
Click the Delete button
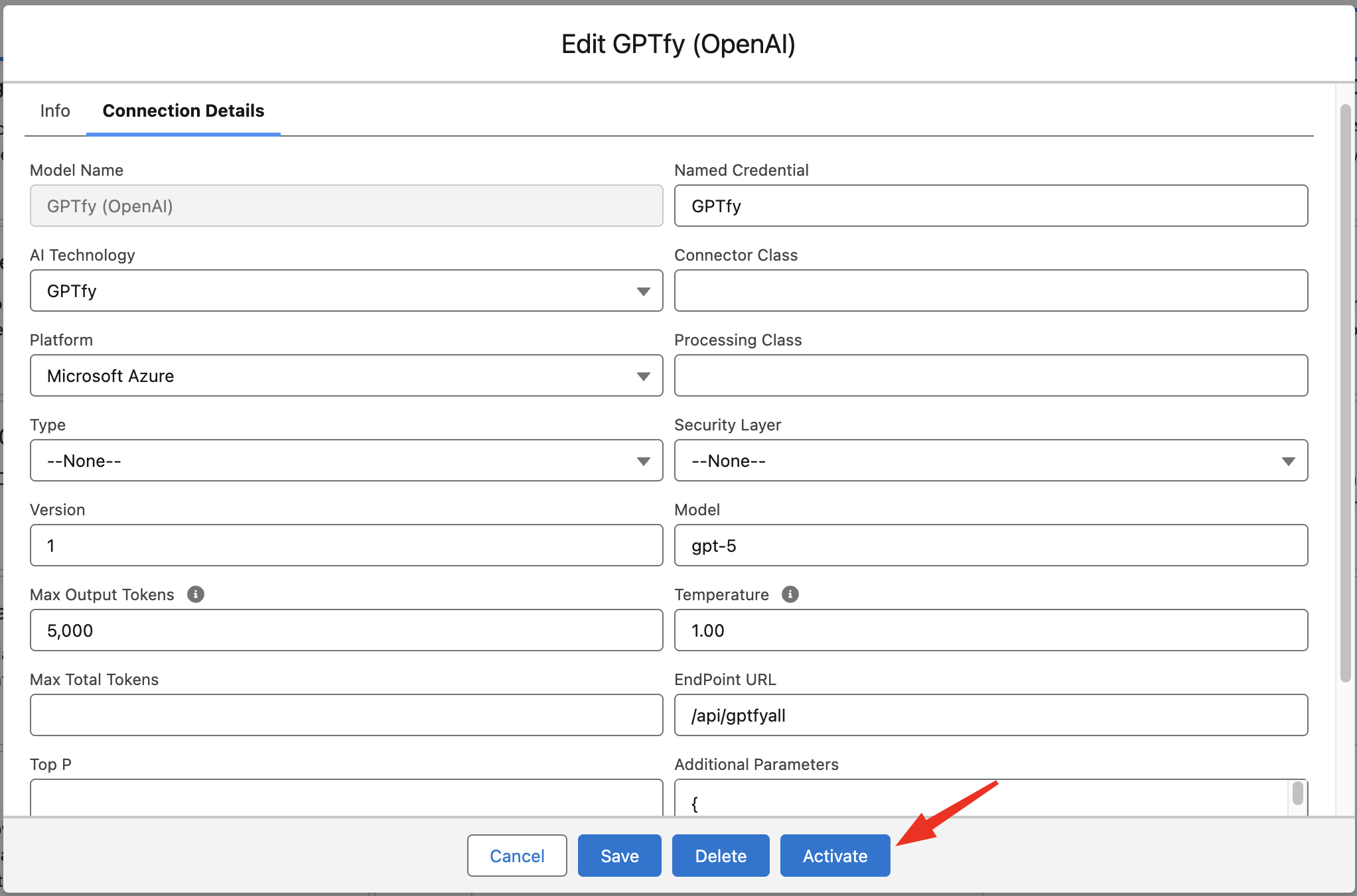tap(720, 856)
